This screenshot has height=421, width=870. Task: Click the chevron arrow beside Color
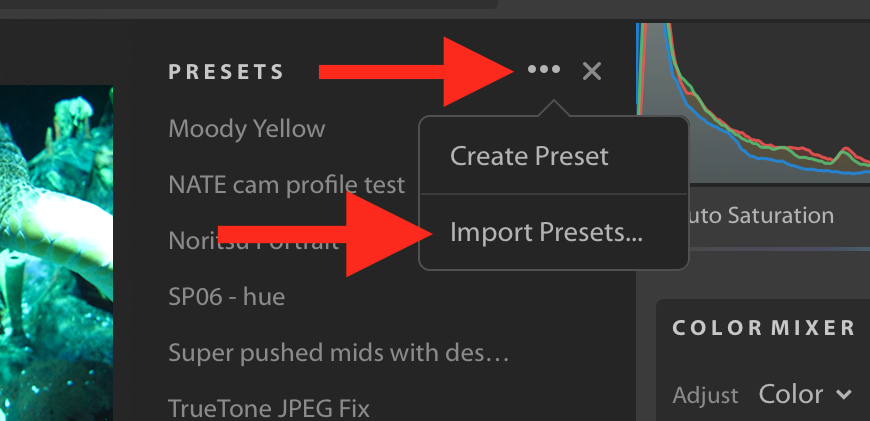tap(843, 395)
